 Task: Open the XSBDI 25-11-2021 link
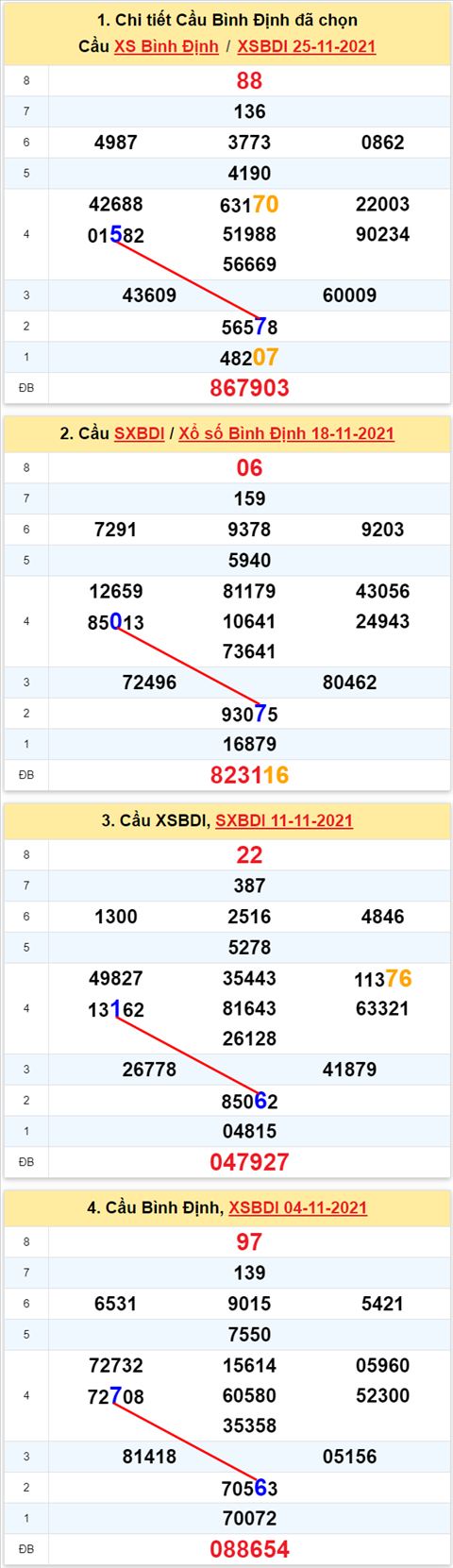(307, 46)
